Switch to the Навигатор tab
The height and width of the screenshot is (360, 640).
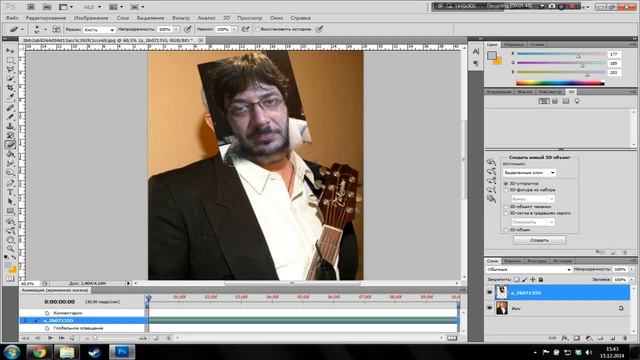click(x=549, y=92)
